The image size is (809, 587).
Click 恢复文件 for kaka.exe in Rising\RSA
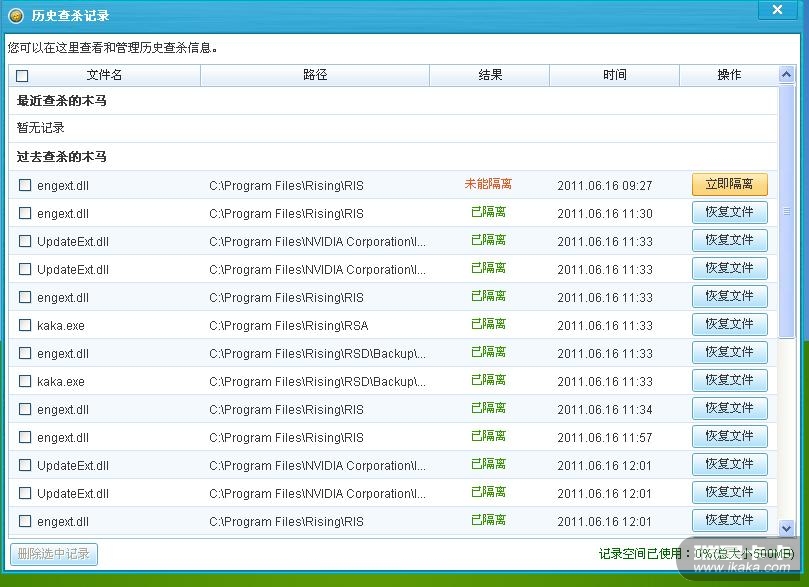[730, 324]
